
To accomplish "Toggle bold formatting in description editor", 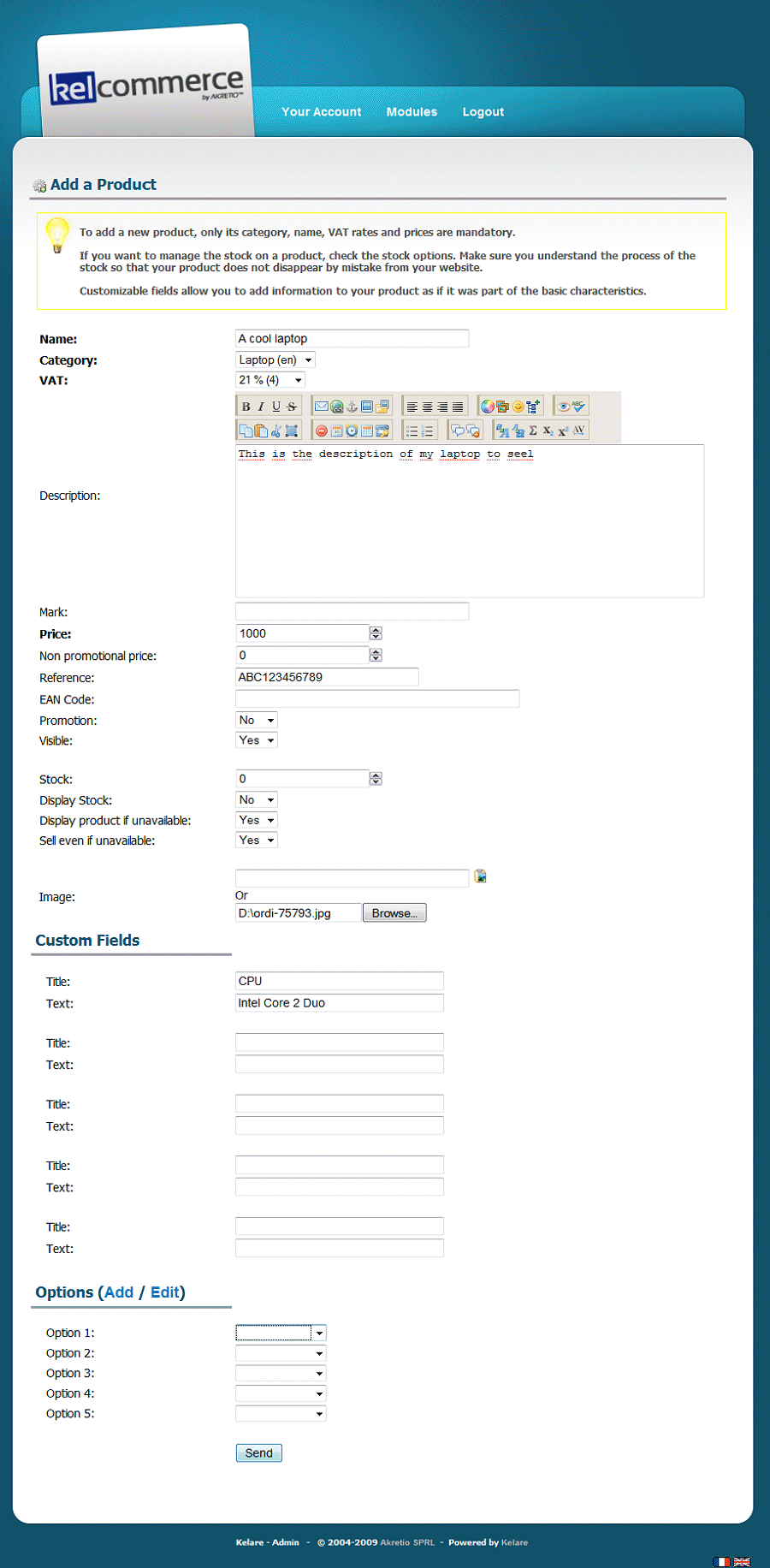I will [246, 407].
